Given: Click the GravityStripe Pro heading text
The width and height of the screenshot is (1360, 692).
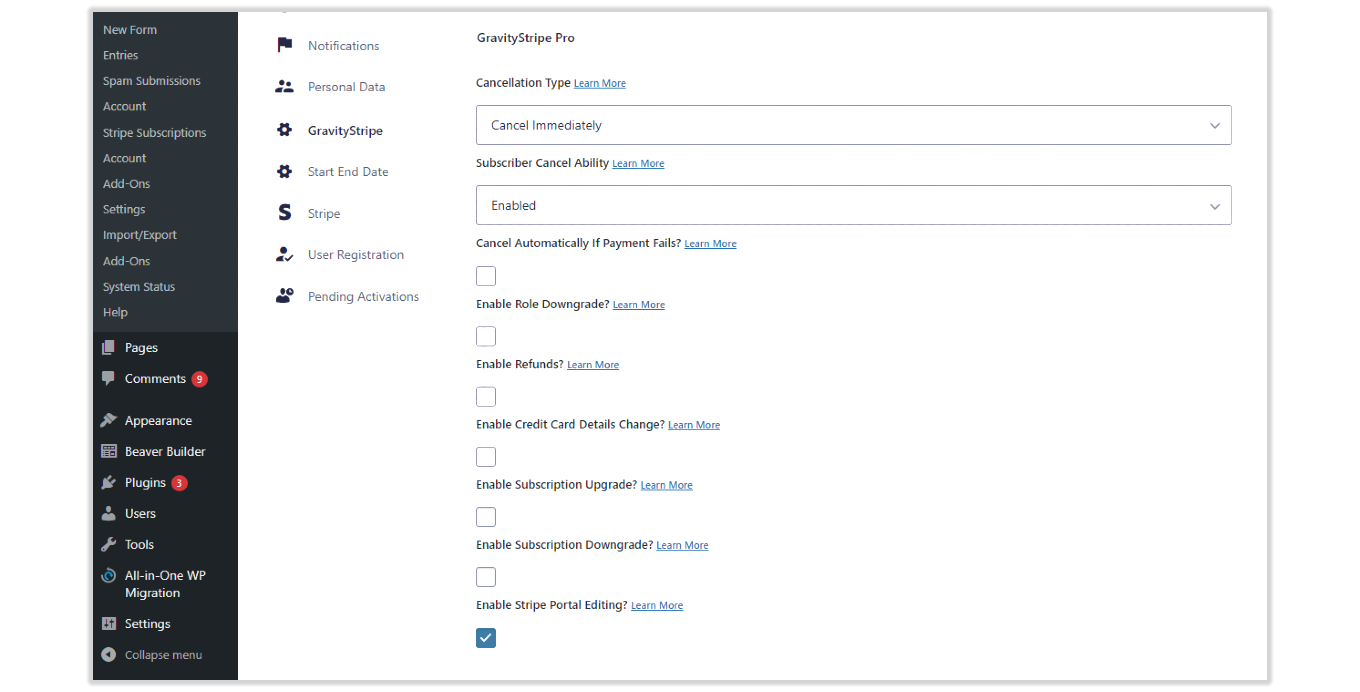Looking at the screenshot, I should (525, 38).
